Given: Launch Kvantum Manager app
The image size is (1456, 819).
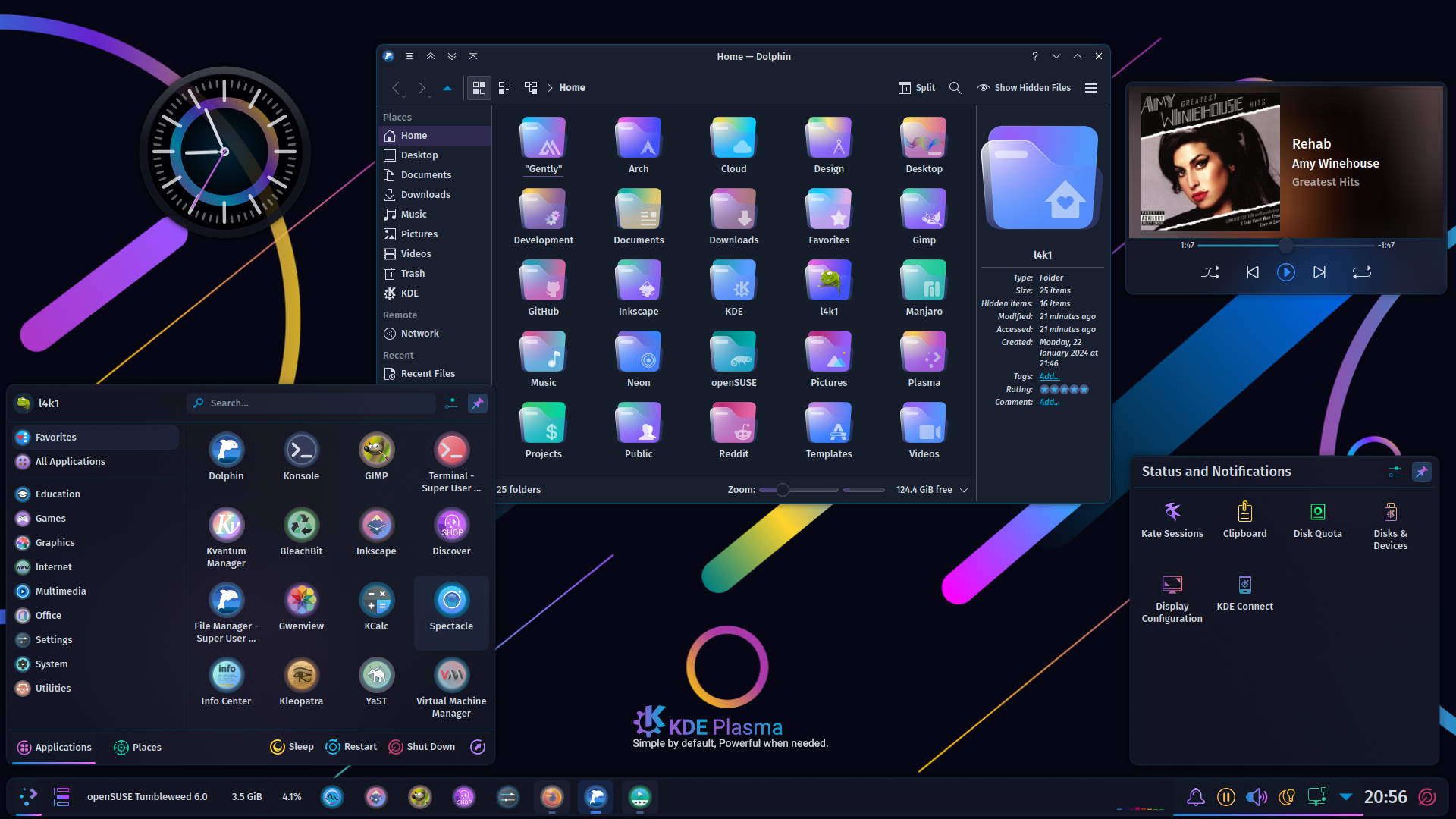Looking at the screenshot, I should tap(226, 537).
